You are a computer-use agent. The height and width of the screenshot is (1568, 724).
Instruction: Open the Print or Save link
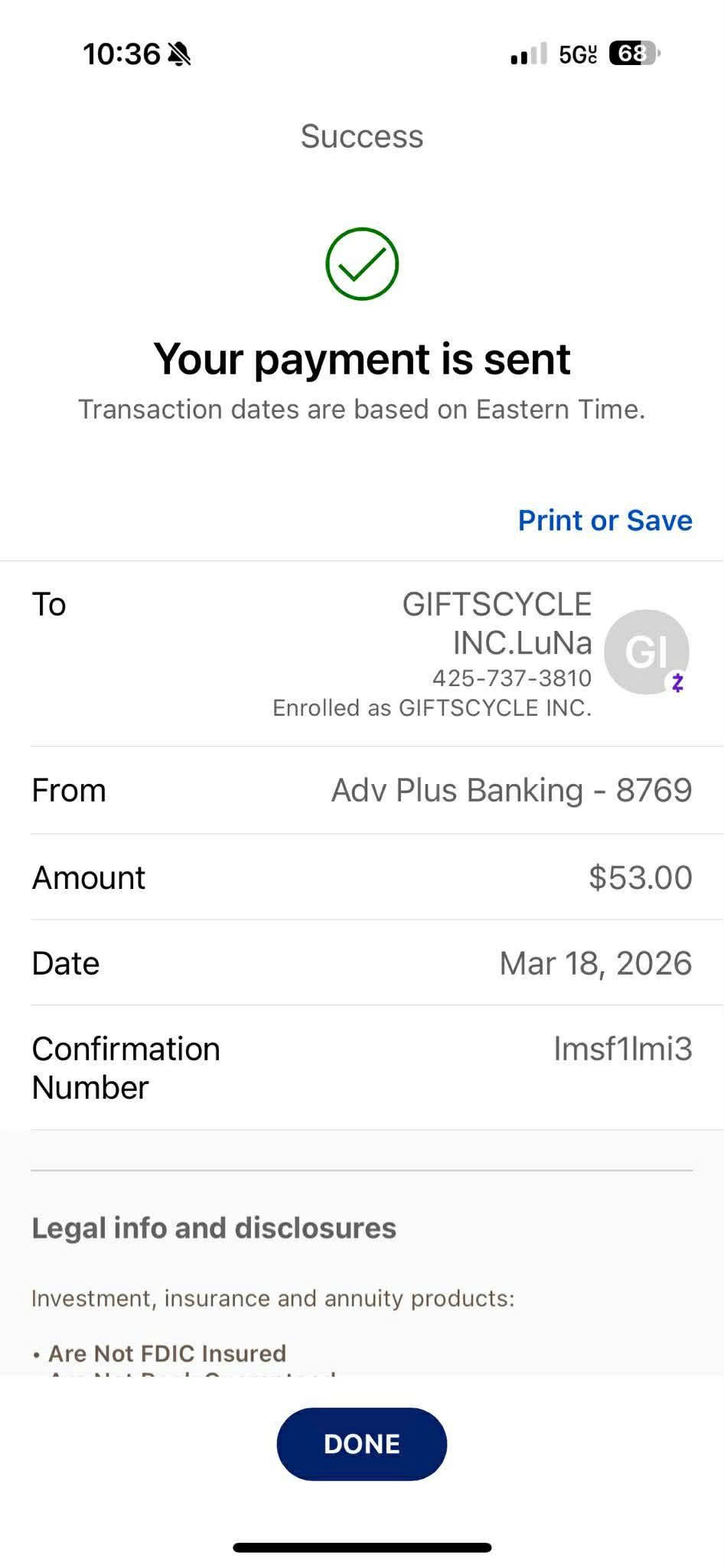click(x=605, y=521)
